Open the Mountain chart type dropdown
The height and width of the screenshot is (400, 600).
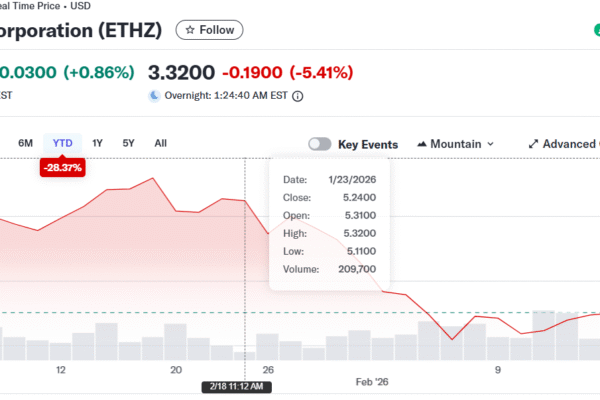(455, 144)
